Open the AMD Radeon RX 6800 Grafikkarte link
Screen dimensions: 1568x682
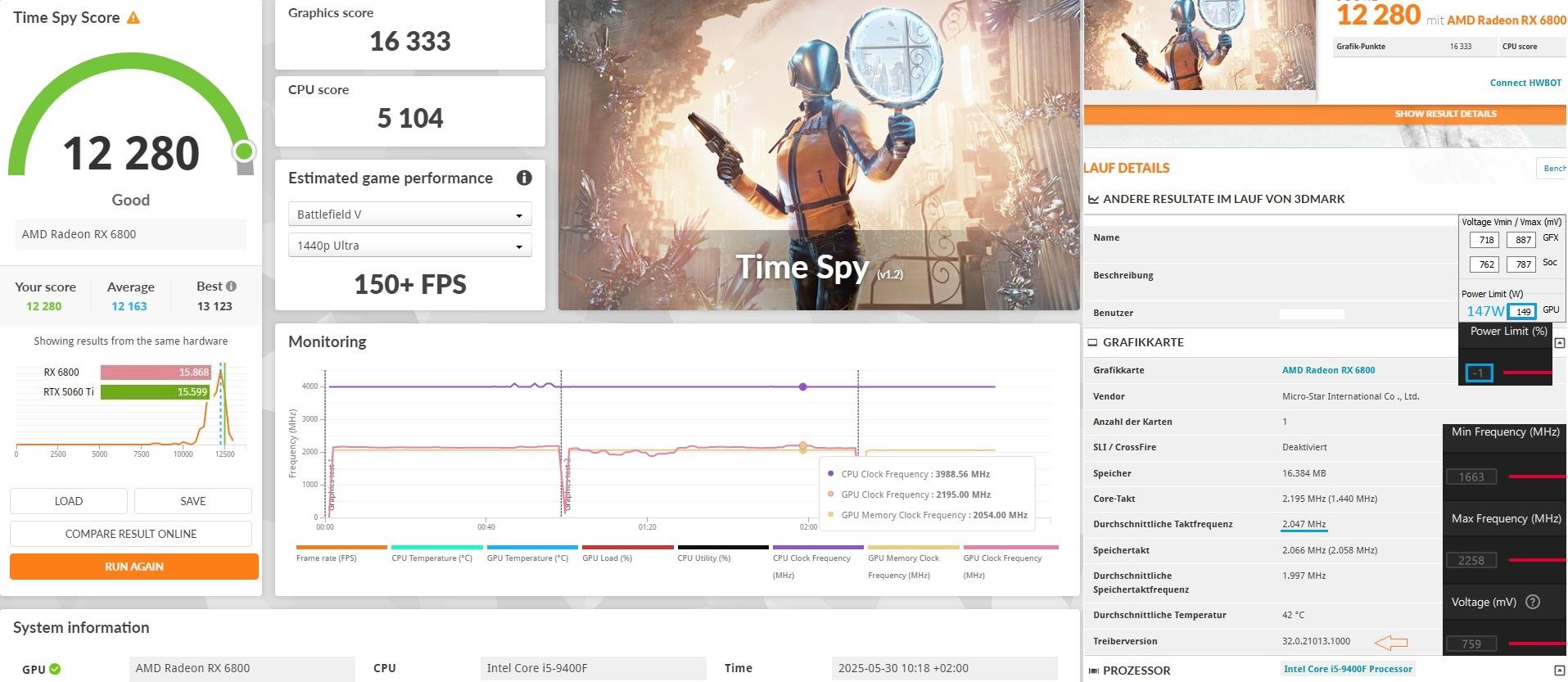[1328, 370]
